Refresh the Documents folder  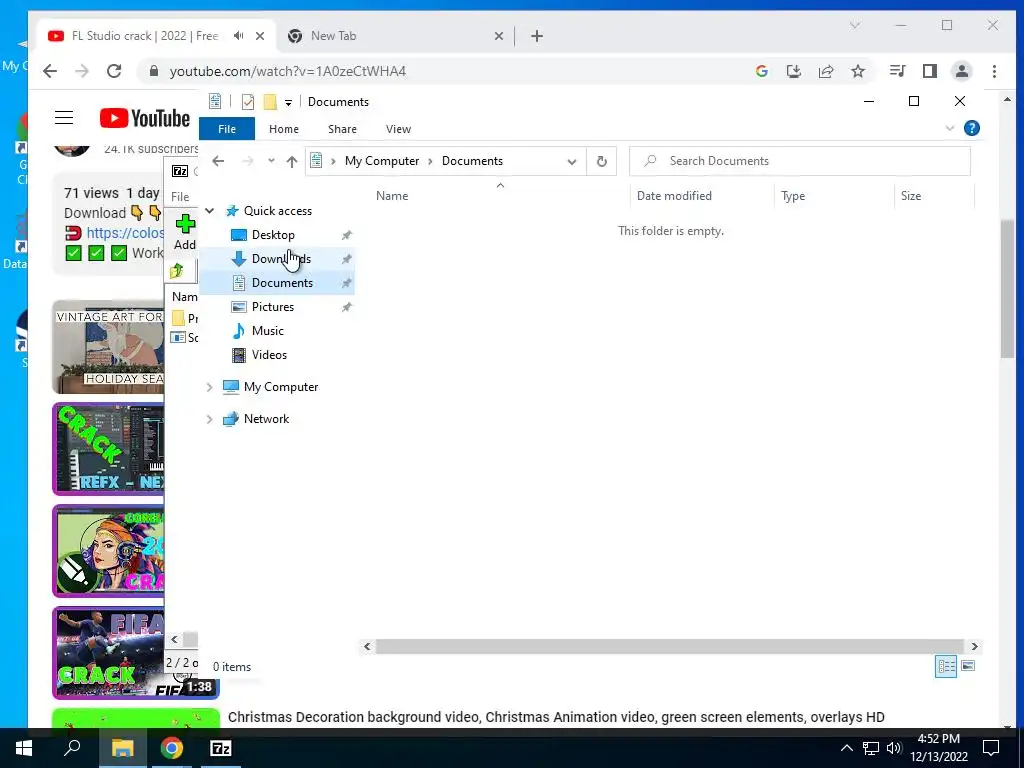point(601,161)
